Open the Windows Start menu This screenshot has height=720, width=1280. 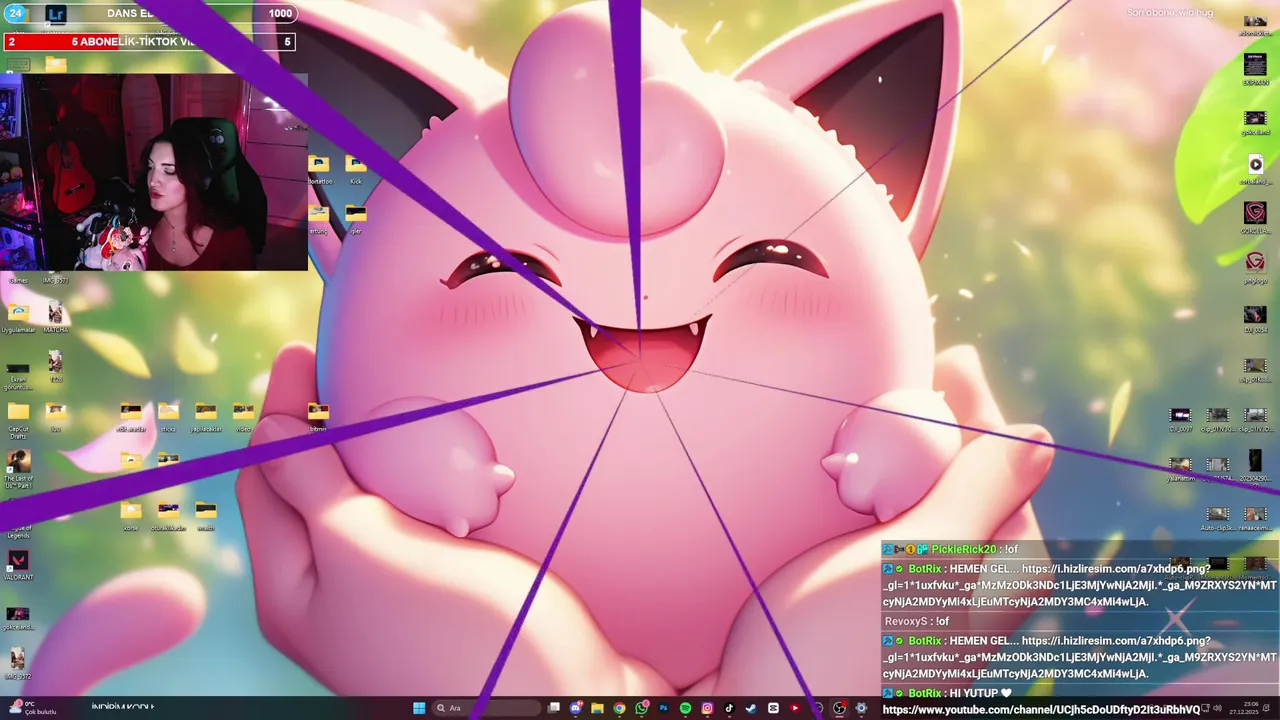point(419,708)
